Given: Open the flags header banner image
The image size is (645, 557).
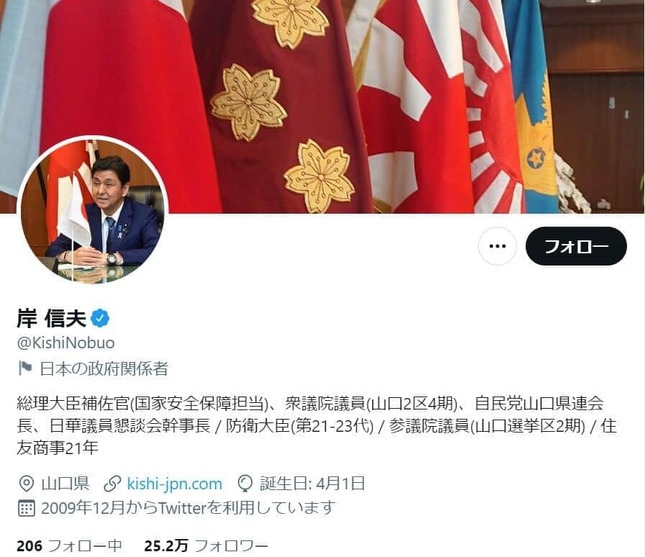Looking at the screenshot, I should pyautogui.click(x=322, y=107).
